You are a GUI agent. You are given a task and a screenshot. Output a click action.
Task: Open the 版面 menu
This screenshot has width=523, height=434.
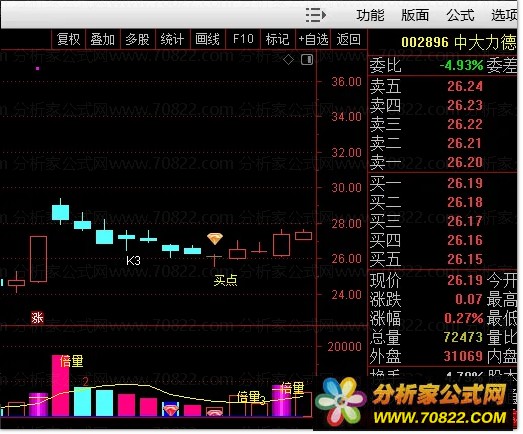tap(415, 15)
